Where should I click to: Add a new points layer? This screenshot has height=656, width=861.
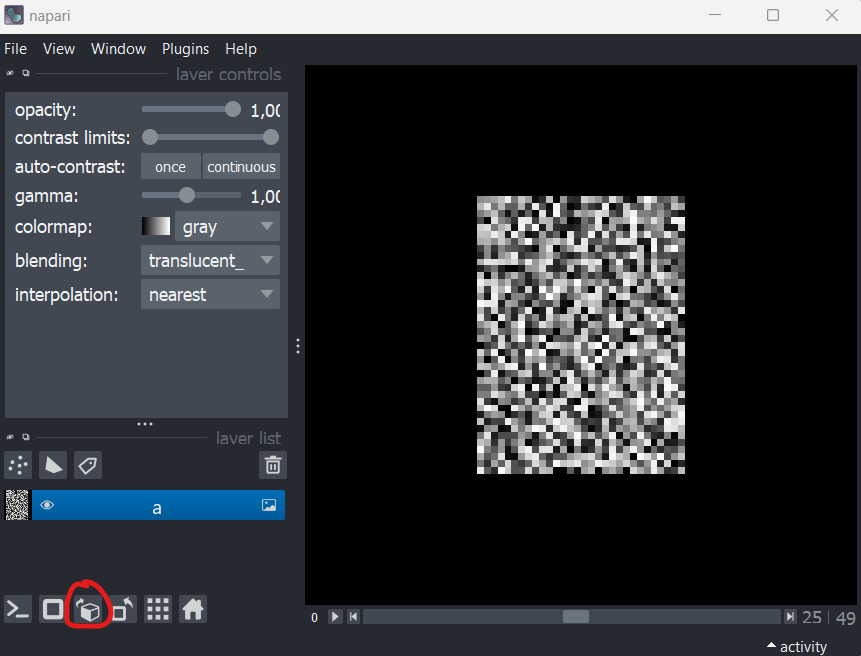pos(17,465)
